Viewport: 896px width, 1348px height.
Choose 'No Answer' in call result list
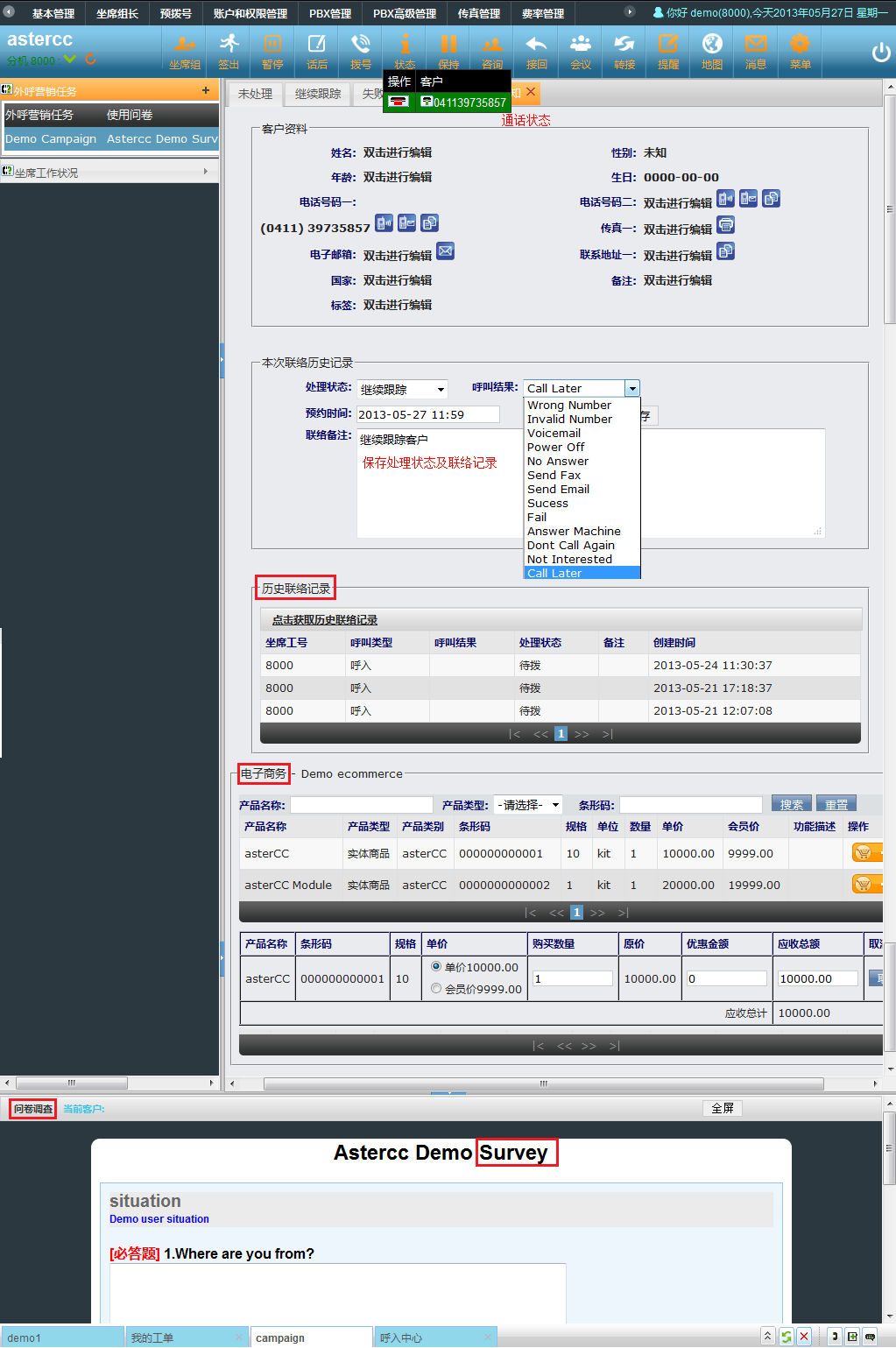[558, 462]
